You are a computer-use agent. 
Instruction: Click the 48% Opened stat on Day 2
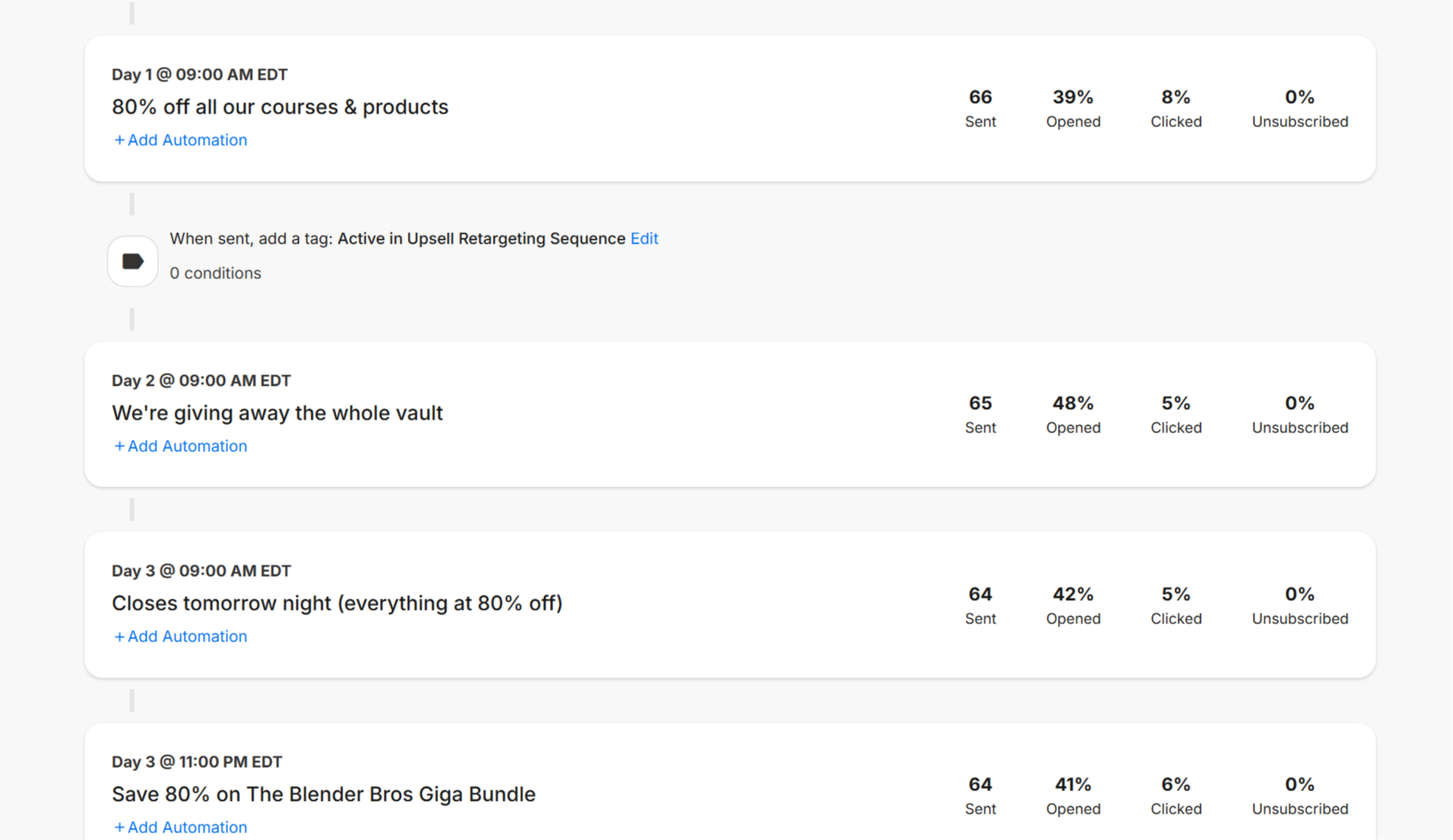pyautogui.click(x=1073, y=414)
